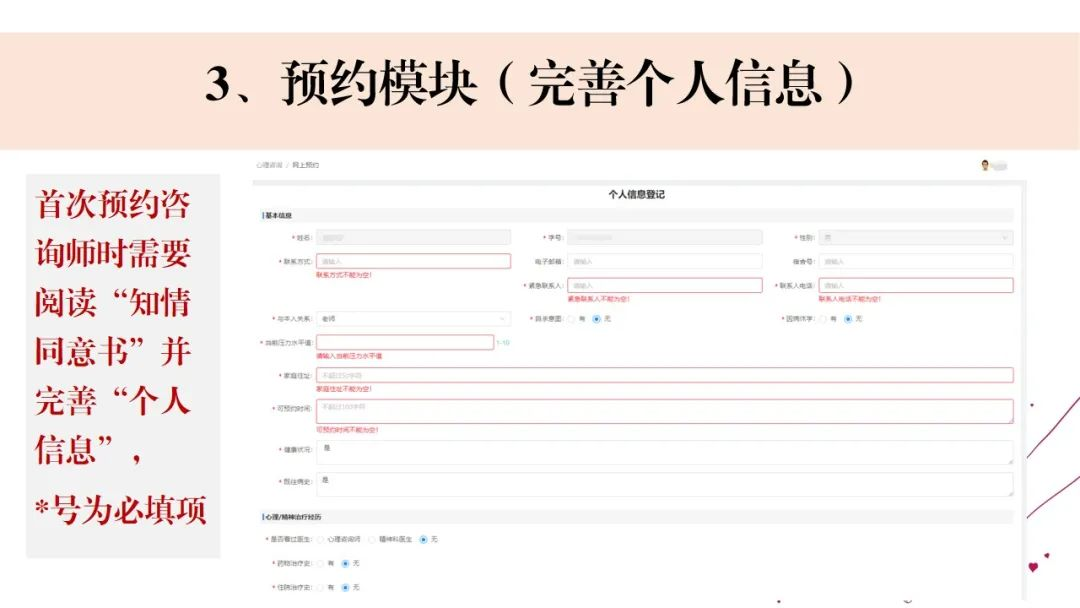1080x608 pixels.
Task: Click the 既往病史 medical history textarea
Action: pyautogui.click(x=665, y=484)
